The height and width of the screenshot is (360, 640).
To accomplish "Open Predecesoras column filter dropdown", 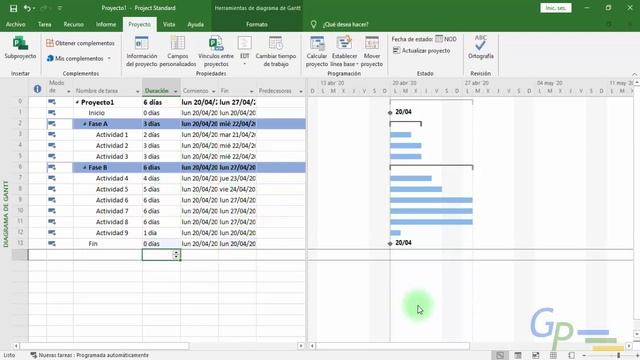I will pos(301,91).
